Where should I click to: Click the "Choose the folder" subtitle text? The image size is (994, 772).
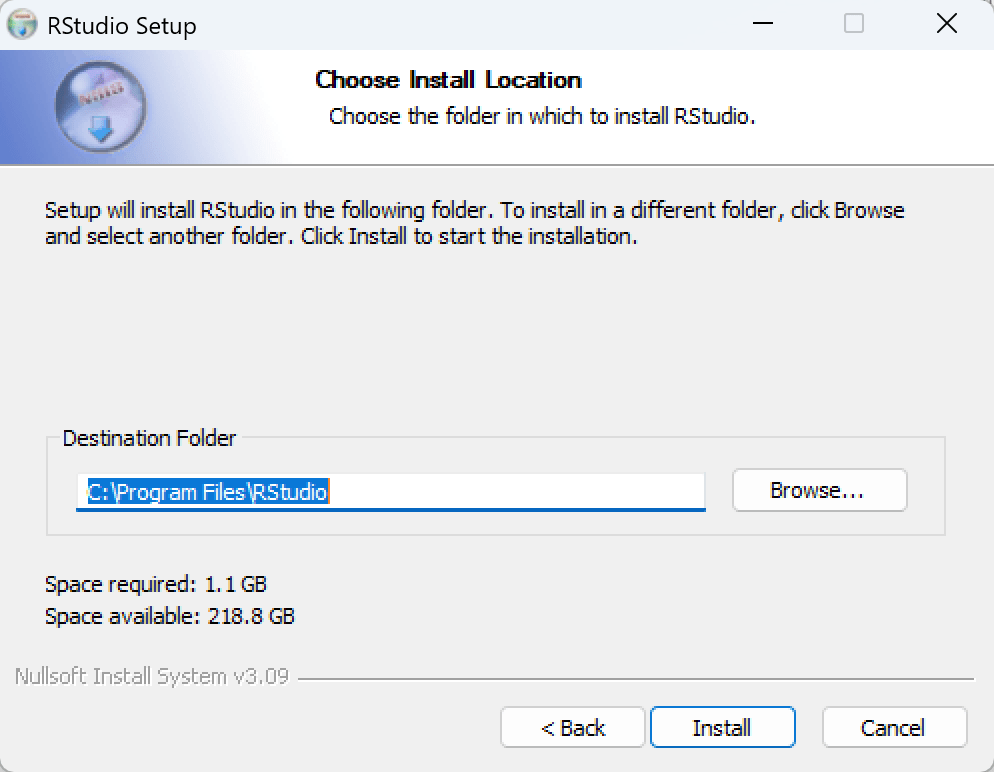[541, 116]
